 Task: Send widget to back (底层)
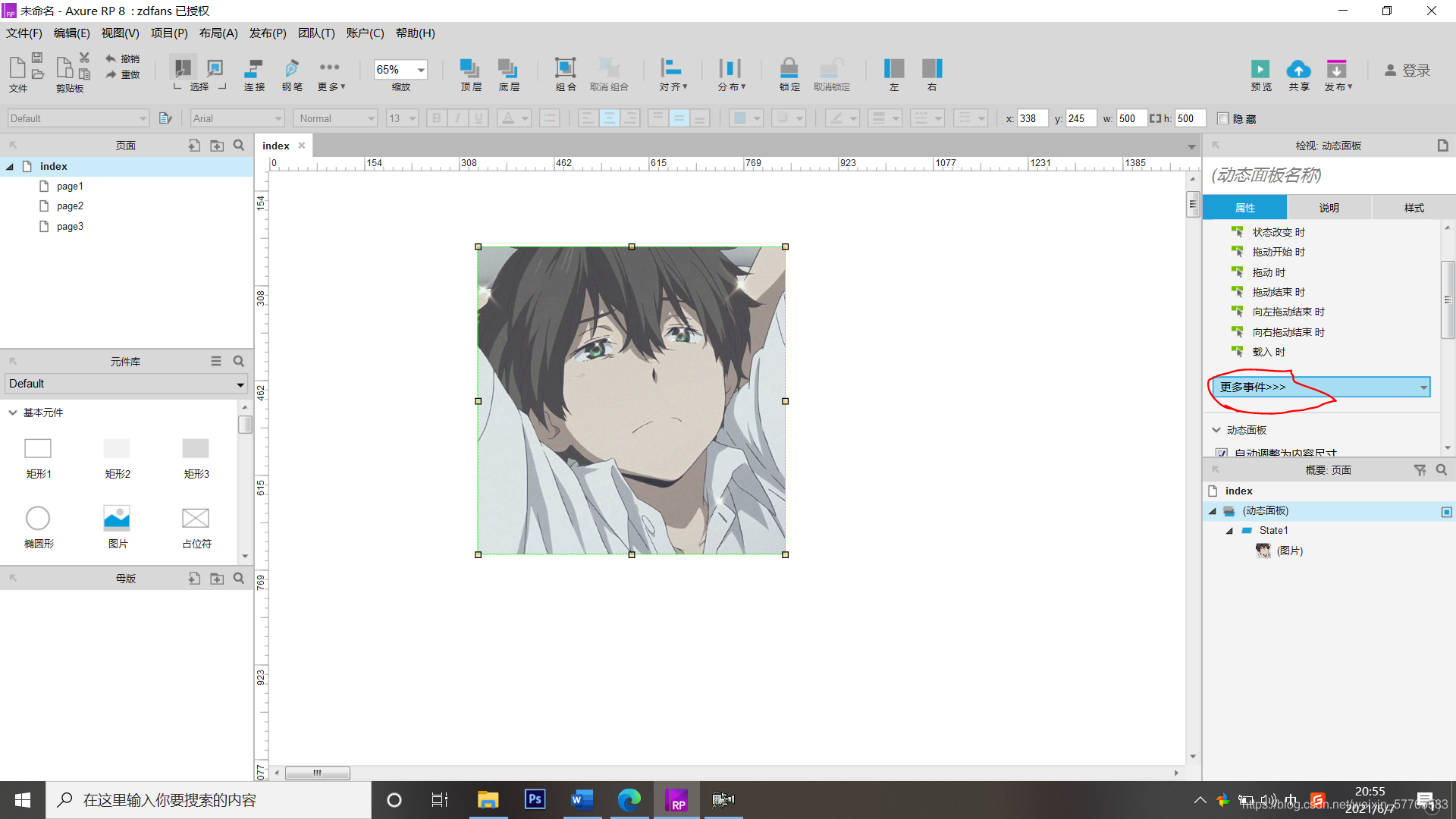pos(509,74)
